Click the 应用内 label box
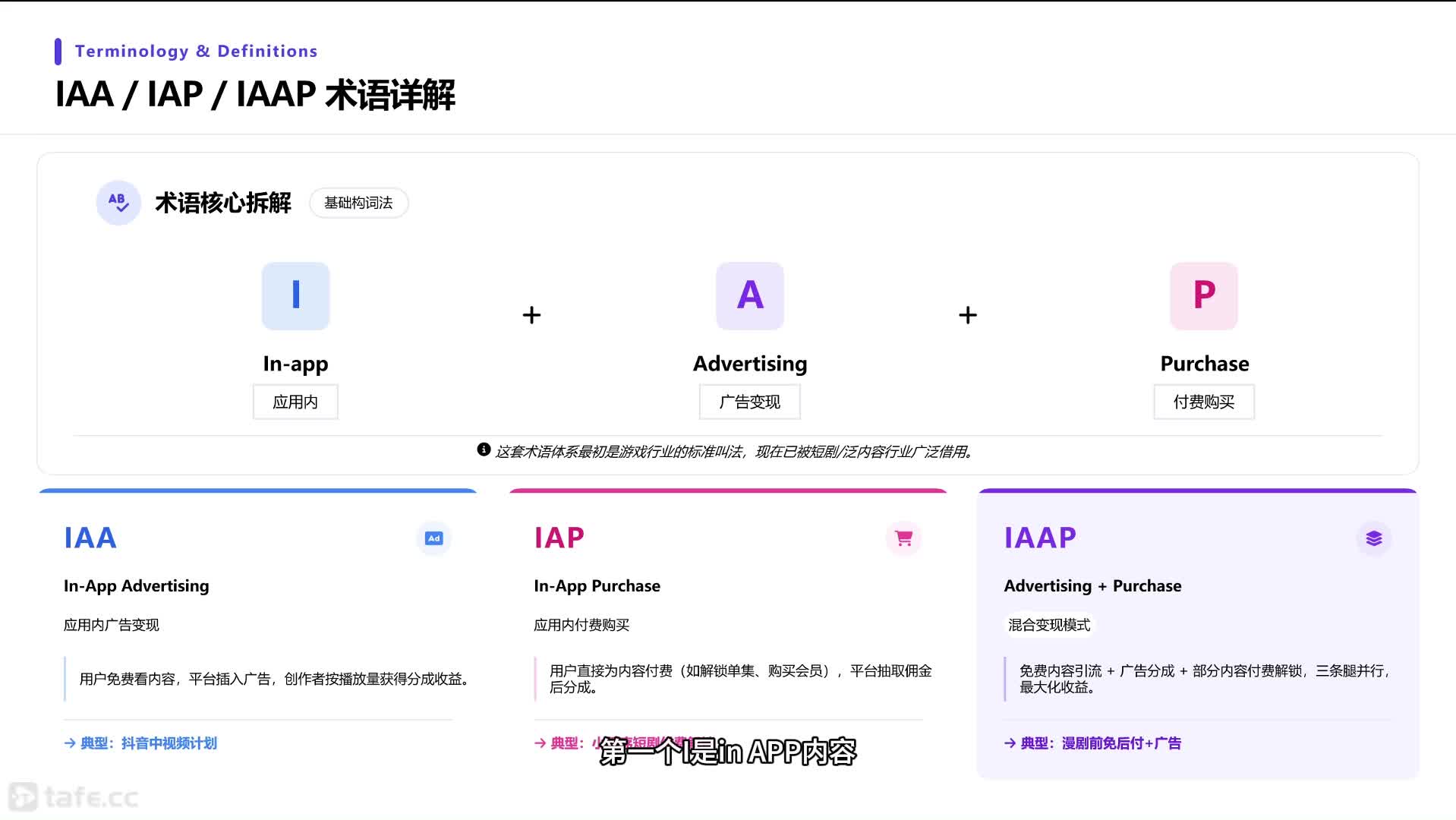Image resolution: width=1456 pixels, height=820 pixels. 295,402
